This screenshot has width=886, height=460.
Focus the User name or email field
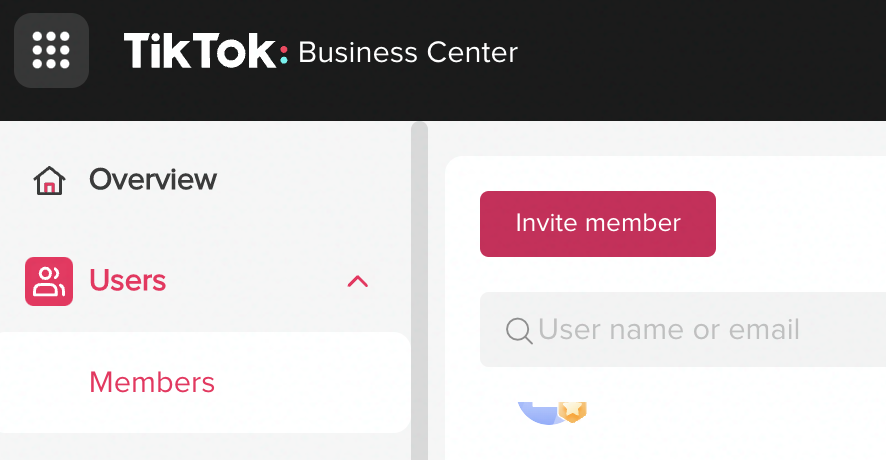pyautogui.click(x=668, y=330)
